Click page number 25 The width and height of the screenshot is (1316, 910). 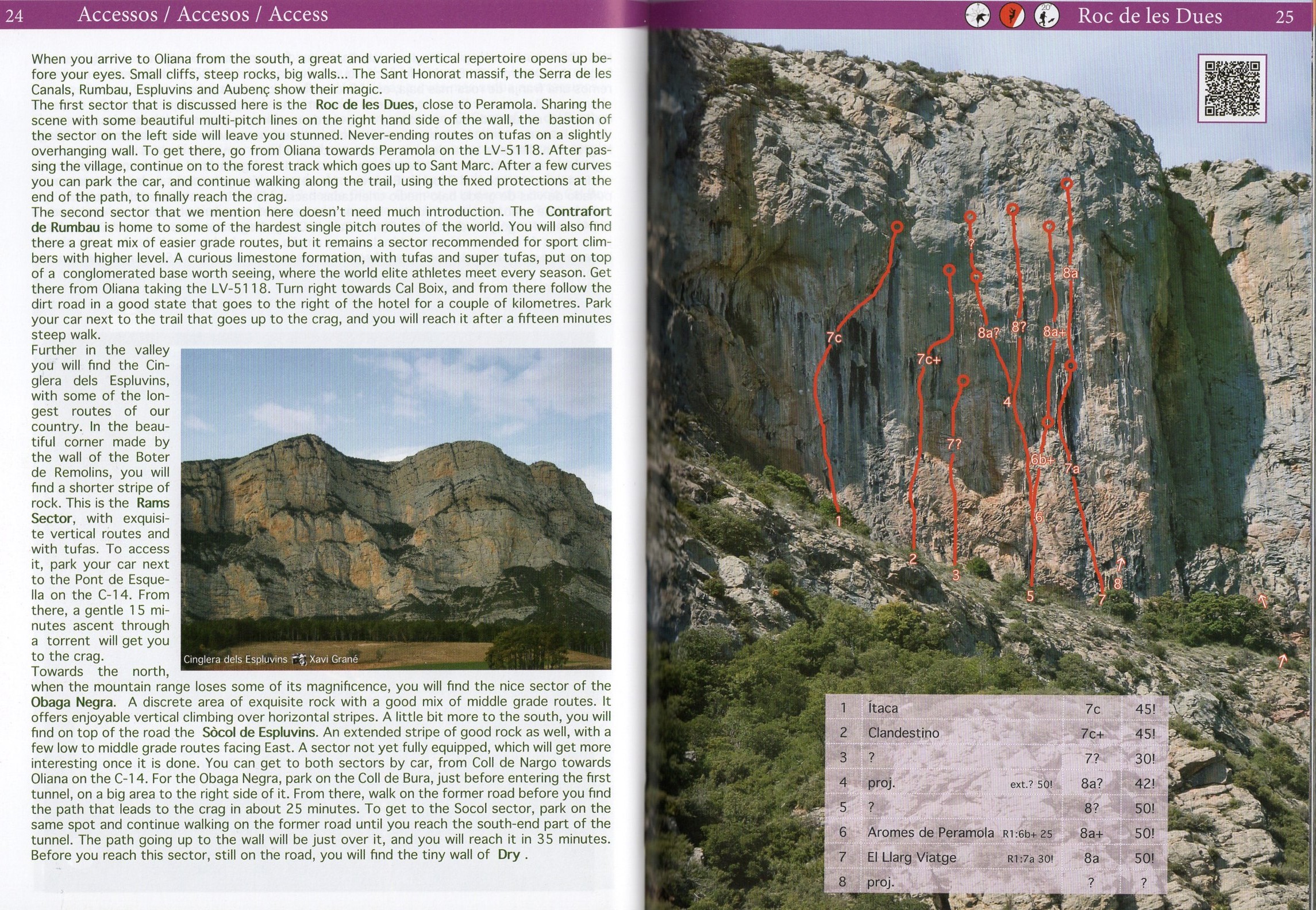(1284, 16)
